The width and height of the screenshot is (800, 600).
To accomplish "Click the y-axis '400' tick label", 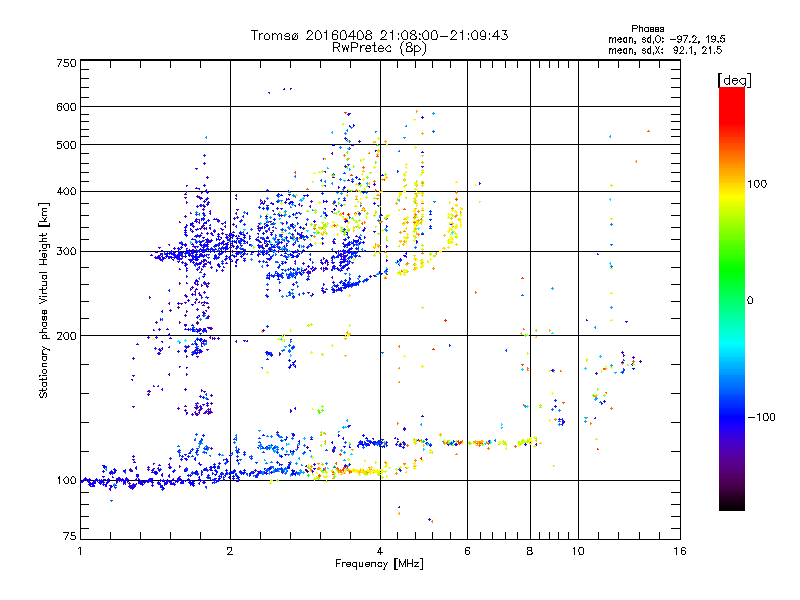I will click(x=66, y=192).
